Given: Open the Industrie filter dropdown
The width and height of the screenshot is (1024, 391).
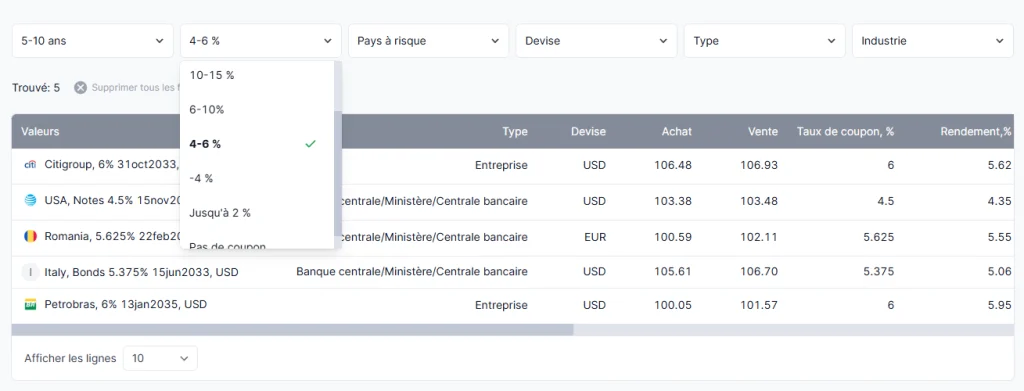Looking at the screenshot, I should point(933,40).
